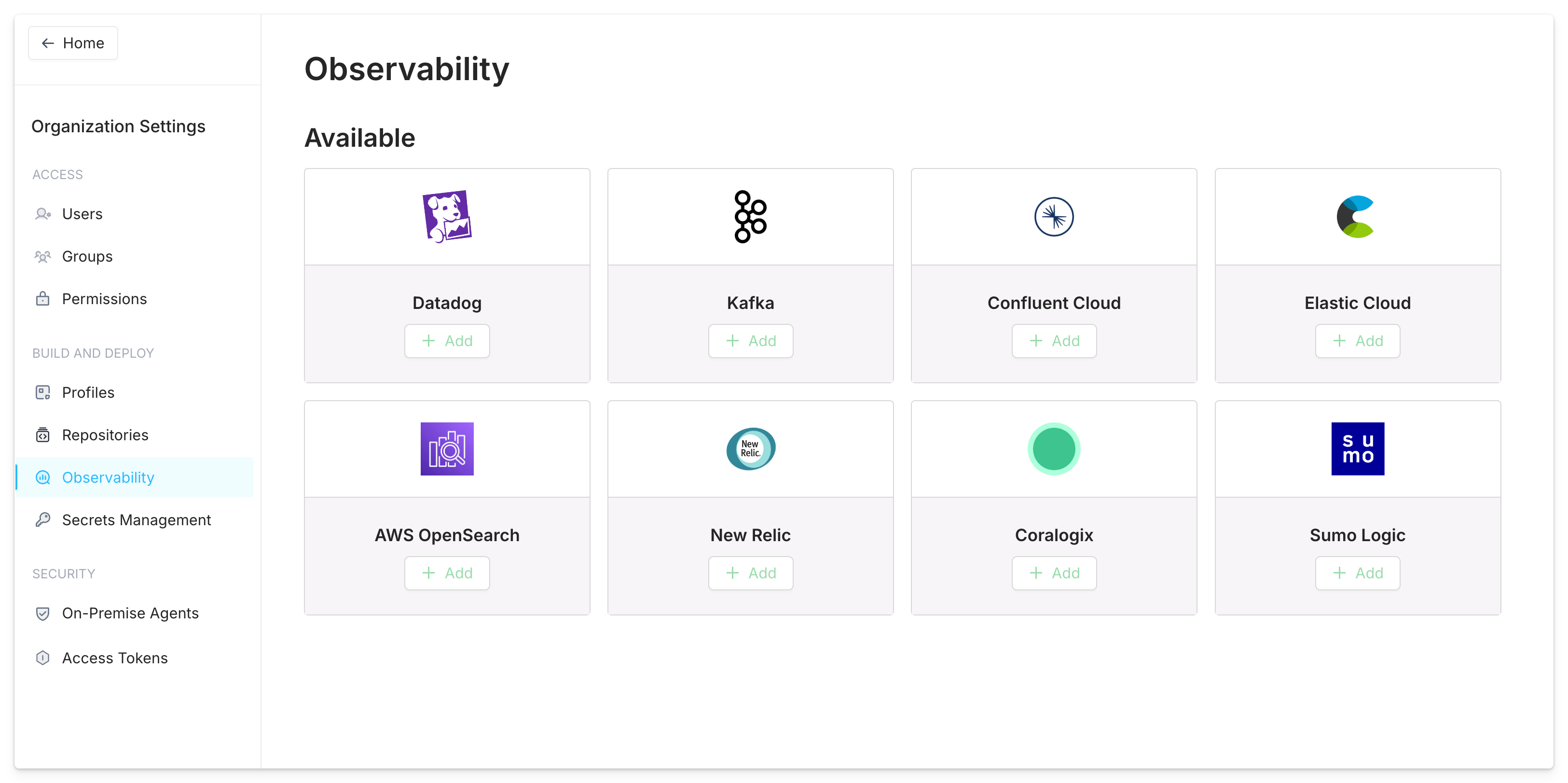
Task: Click the Datadog logo thumbnail
Action: pos(447,216)
